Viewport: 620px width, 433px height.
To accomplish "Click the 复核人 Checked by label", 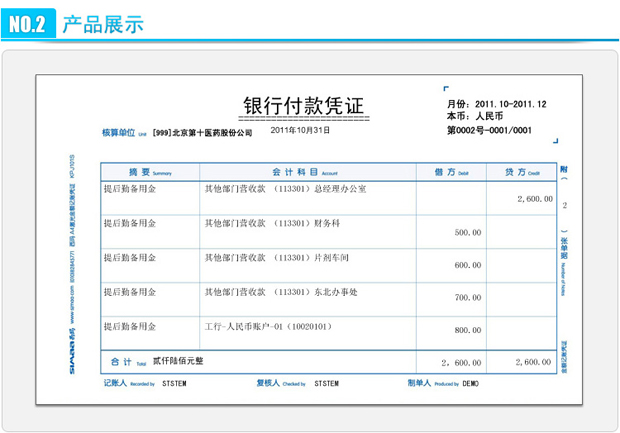I will [x=281, y=383].
